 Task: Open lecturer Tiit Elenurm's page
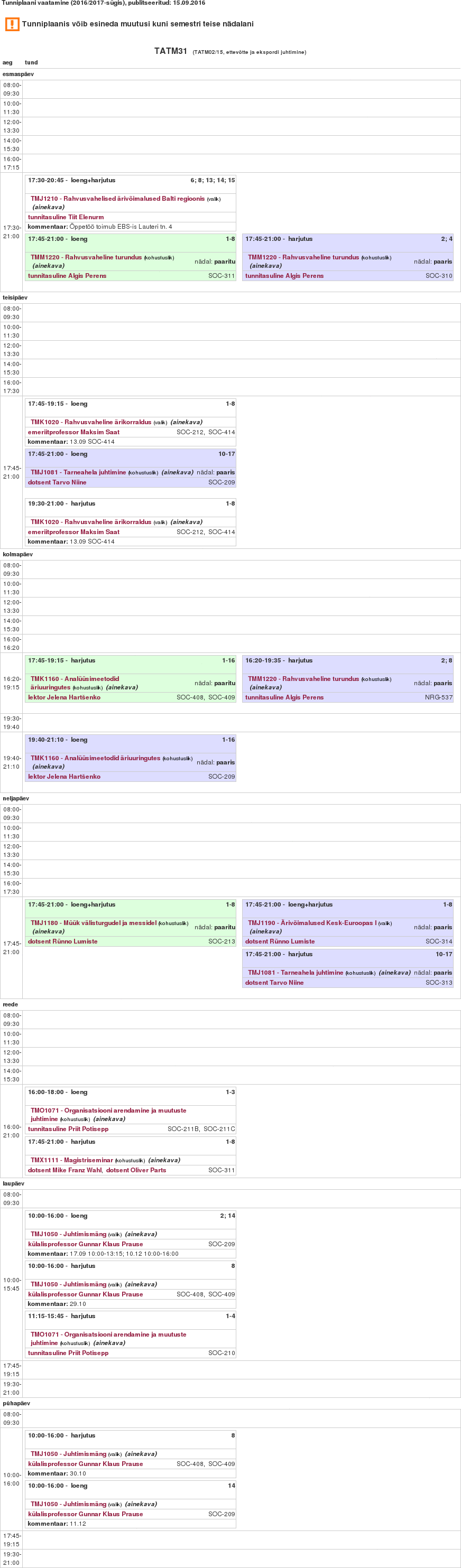point(66,217)
